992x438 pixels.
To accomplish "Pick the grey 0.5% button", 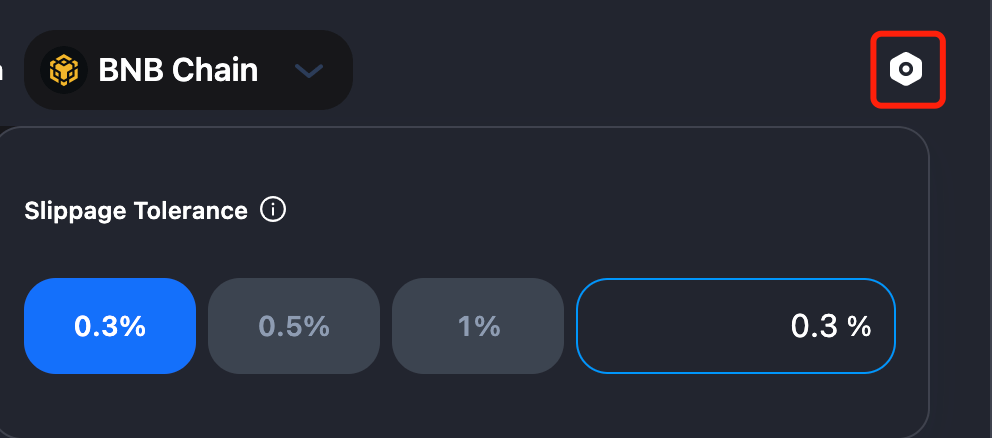I will click(x=294, y=326).
